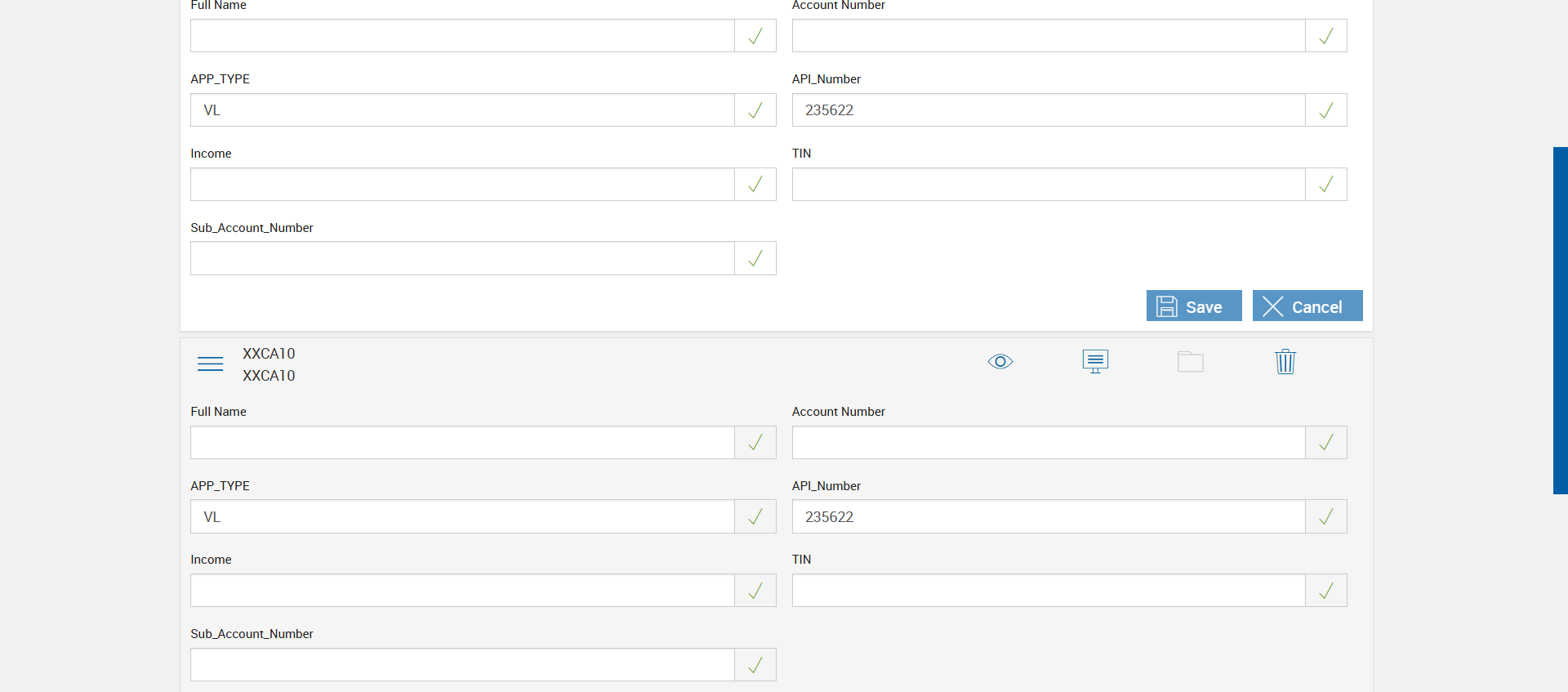Click the blue vertical scrollbar thumb
The width and height of the screenshot is (1568, 692).
click(x=1560, y=320)
